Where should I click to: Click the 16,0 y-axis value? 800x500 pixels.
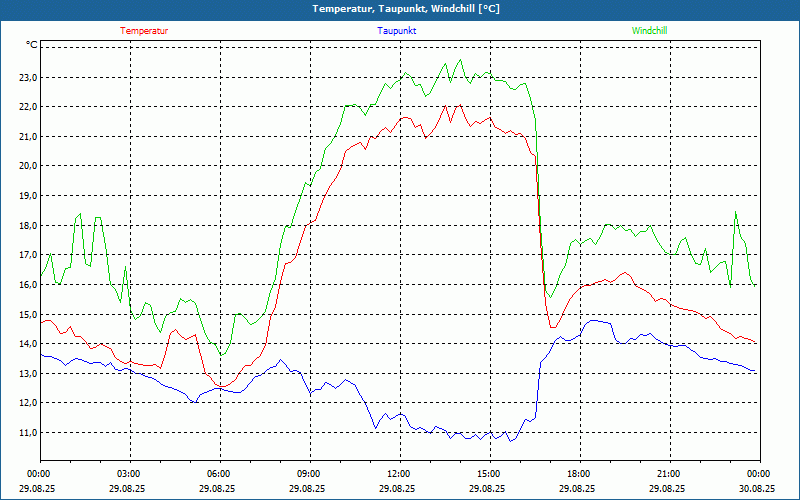pos(29,285)
